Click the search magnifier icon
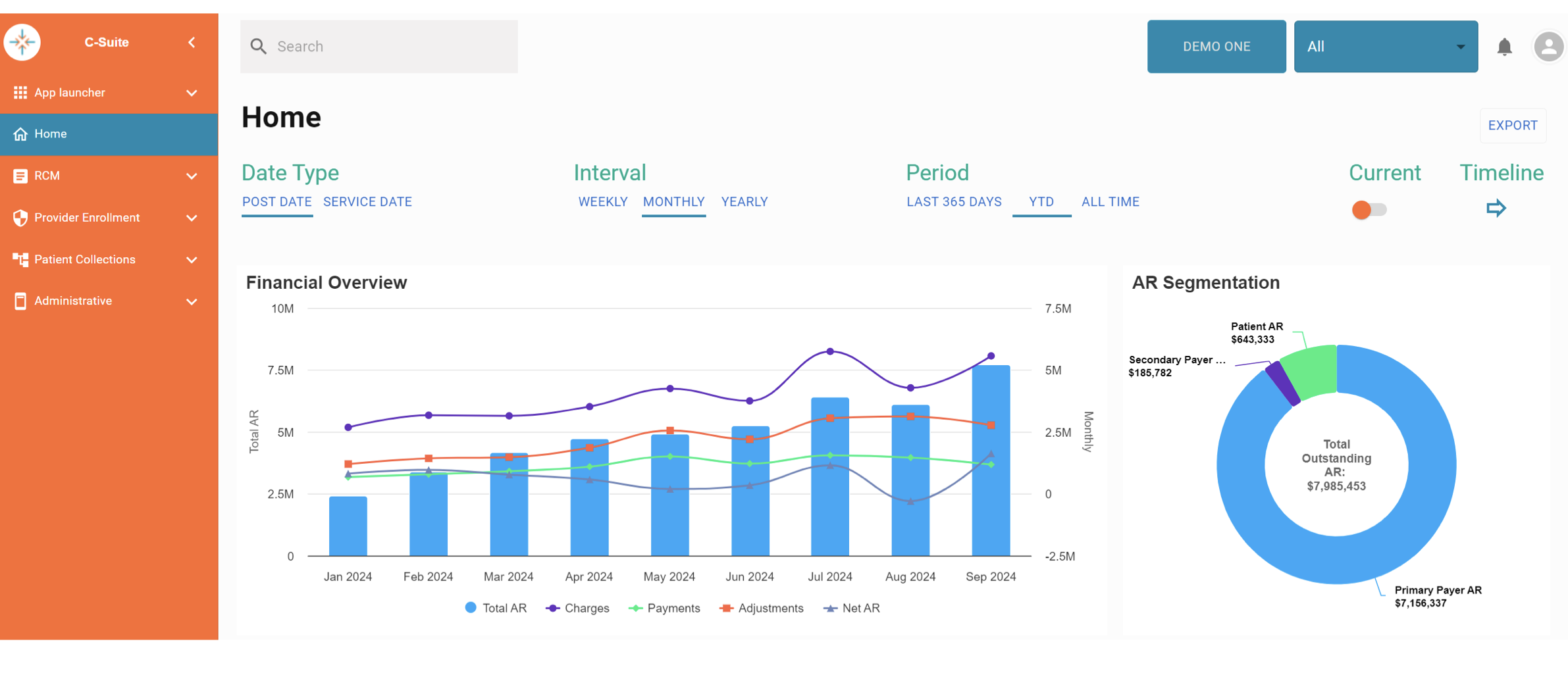The height and width of the screenshot is (675, 1568). 259,47
